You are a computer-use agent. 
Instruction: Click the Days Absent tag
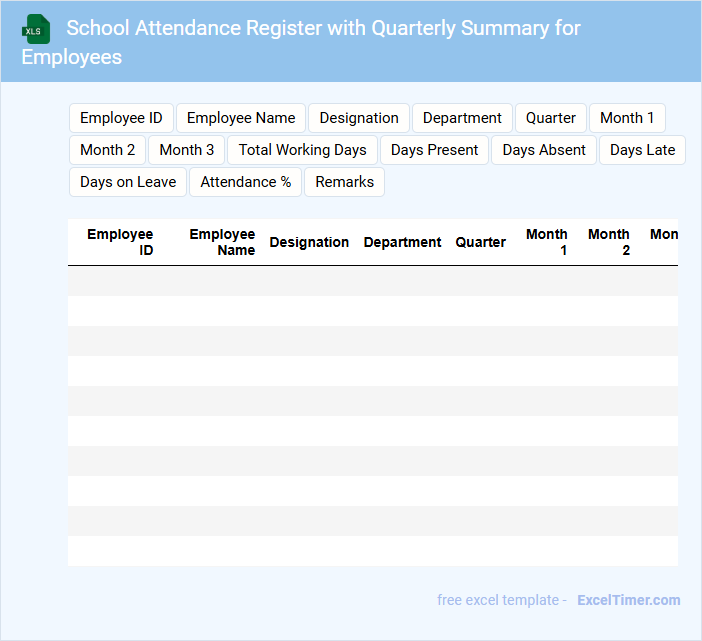click(544, 150)
